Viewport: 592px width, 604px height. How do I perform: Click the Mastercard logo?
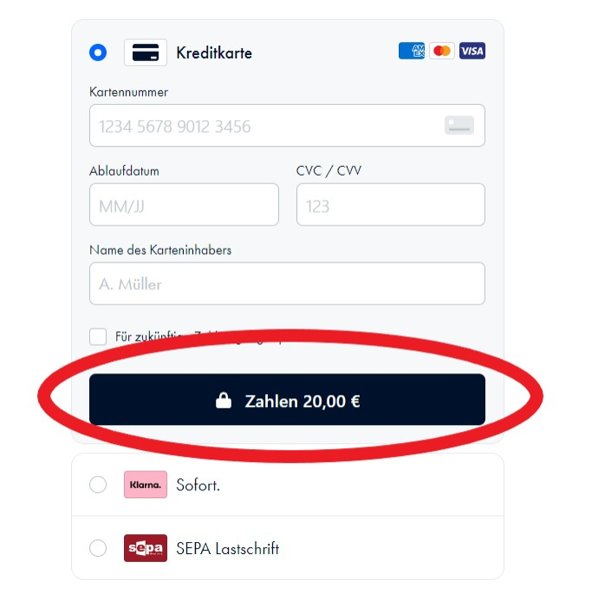(x=442, y=51)
